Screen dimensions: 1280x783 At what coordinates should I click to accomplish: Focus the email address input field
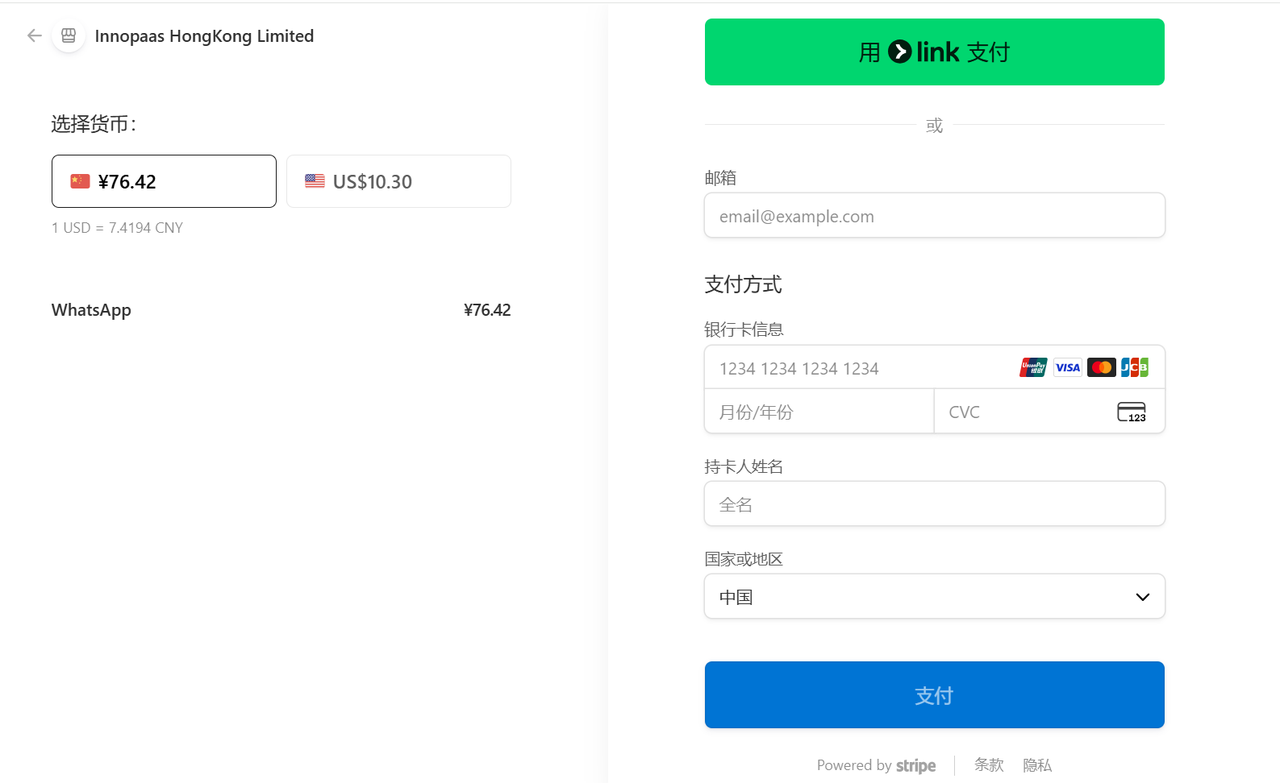pyautogui.click(x=934, y=216)
